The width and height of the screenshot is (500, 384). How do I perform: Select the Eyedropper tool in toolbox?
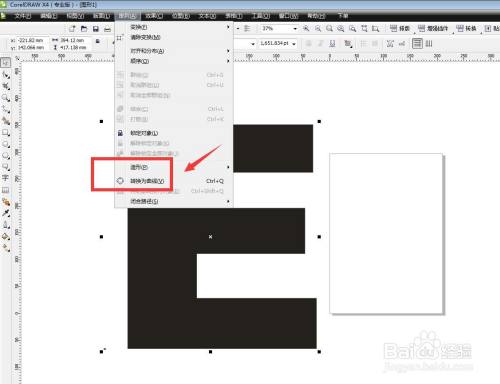tap(6, 213)
